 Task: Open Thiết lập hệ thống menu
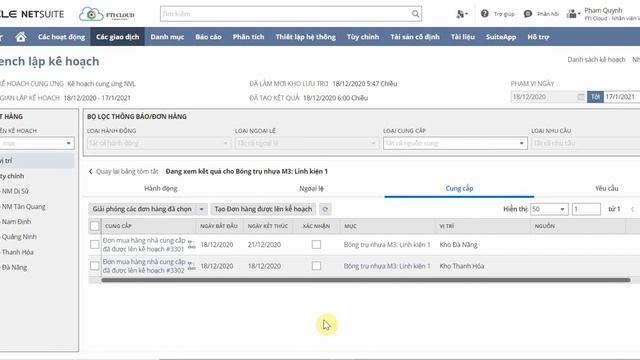pyautogui.click(x=305, y=37)
